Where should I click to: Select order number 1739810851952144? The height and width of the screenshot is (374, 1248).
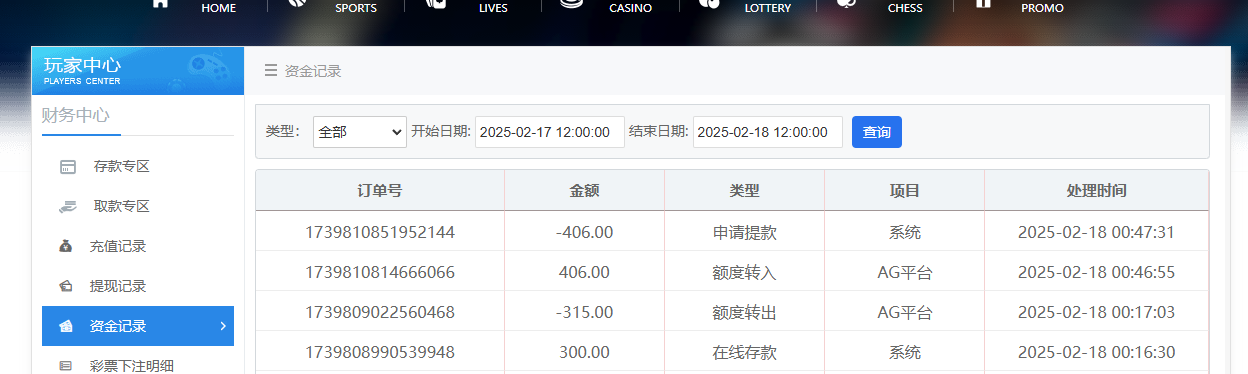[380, 232]
